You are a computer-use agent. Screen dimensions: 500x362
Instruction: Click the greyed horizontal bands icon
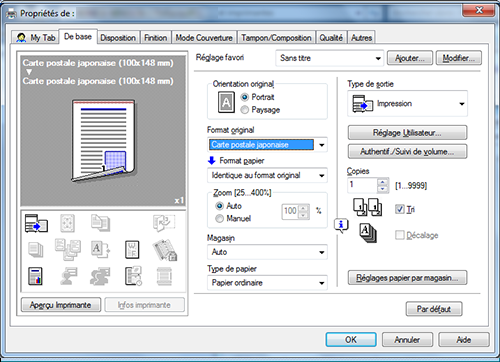(x=164, y=276)
